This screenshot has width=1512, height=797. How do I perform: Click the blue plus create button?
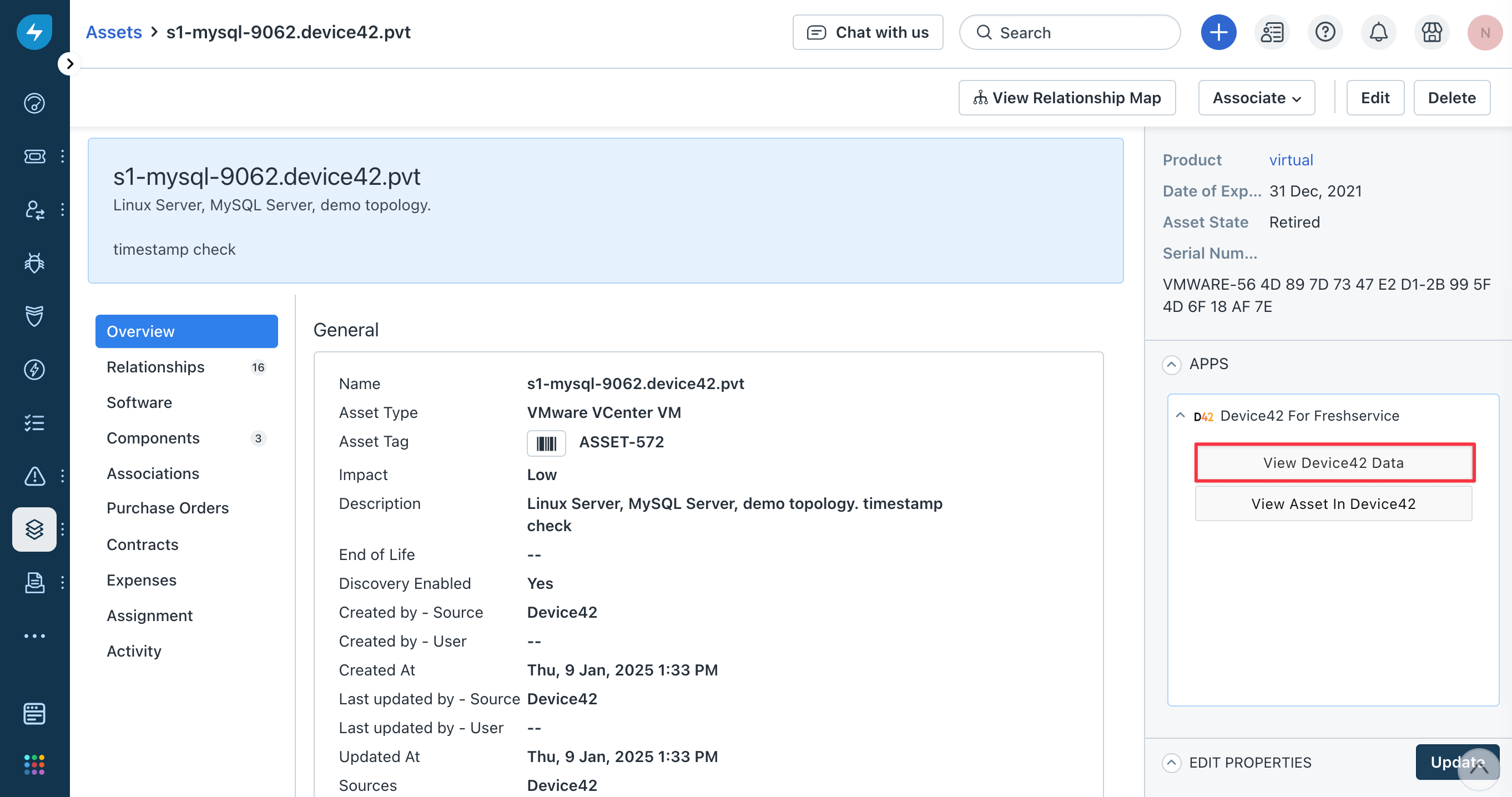click(x=1218, y=32)
